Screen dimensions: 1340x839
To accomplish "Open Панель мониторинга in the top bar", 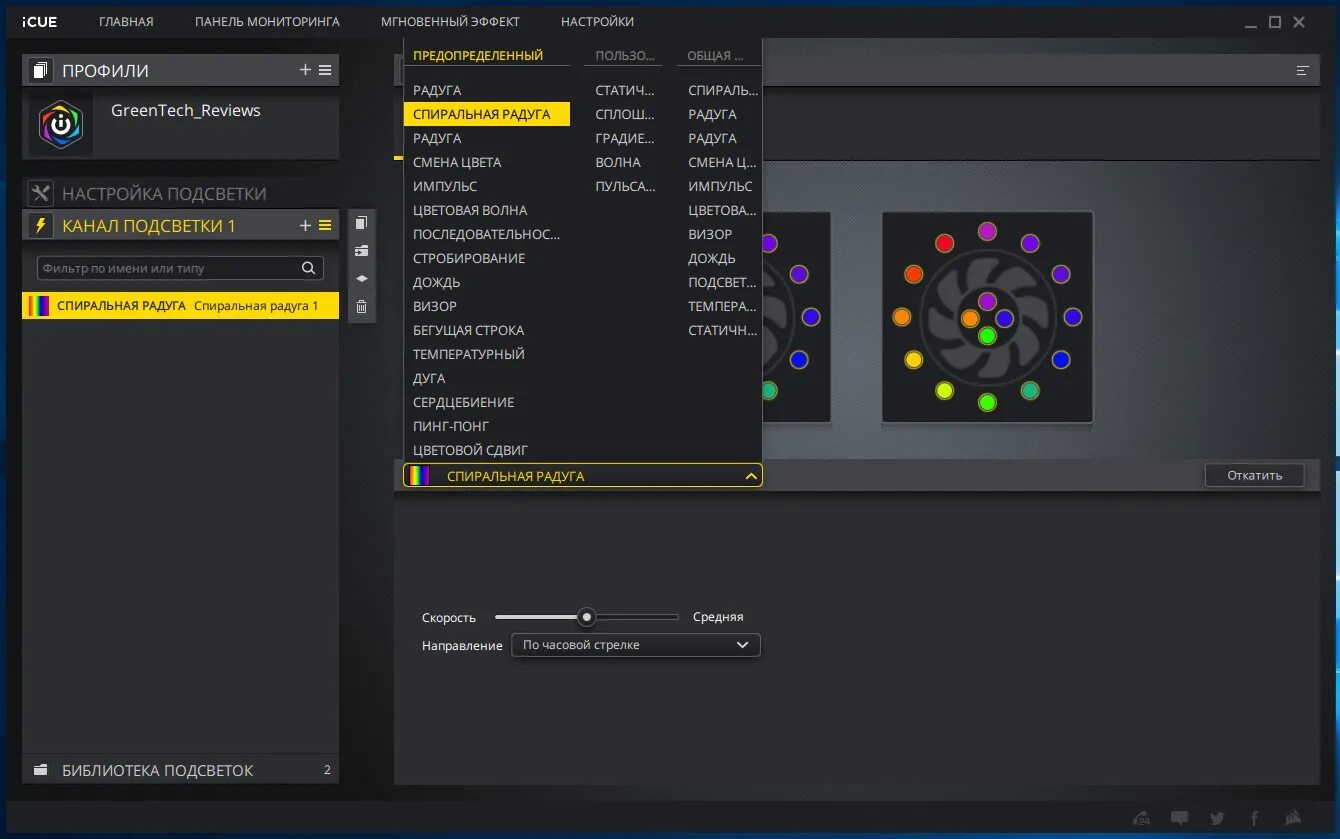I will (267, 21).
